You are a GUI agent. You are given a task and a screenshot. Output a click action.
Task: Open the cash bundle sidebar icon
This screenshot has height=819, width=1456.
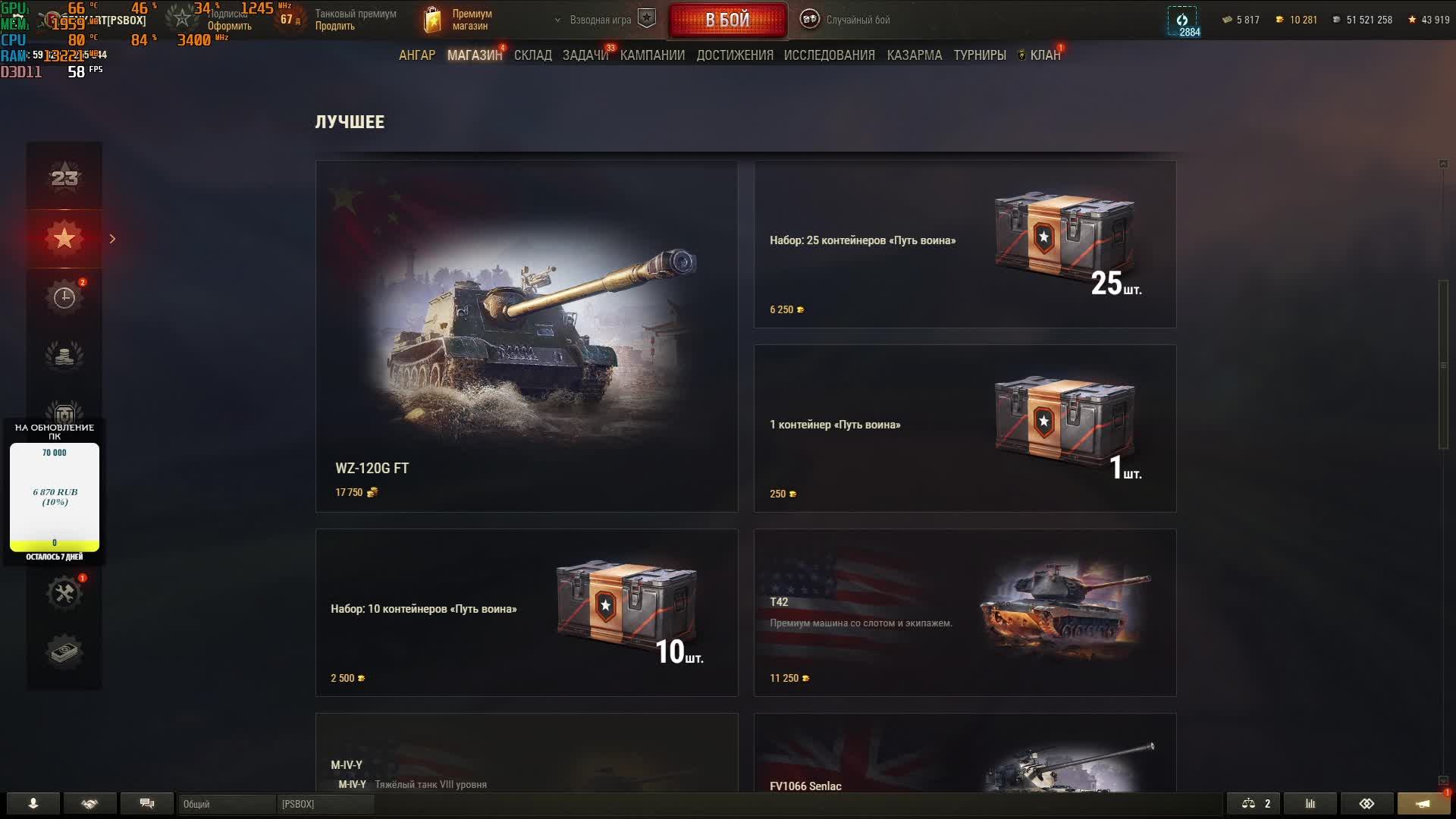[x=64, y=651]
